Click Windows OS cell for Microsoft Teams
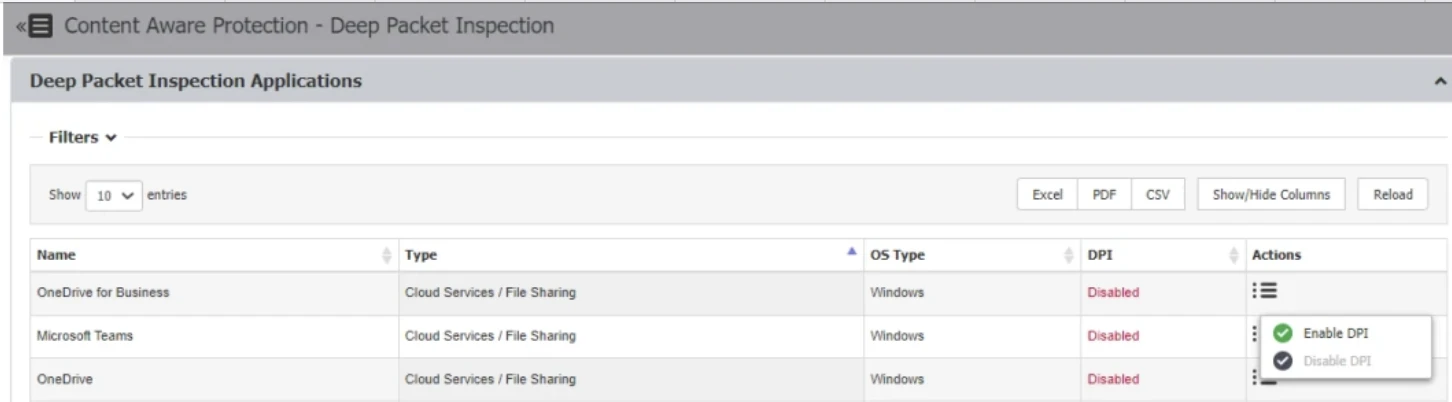The width and height of the screenshot is (1452, 402). click(972, 336)
